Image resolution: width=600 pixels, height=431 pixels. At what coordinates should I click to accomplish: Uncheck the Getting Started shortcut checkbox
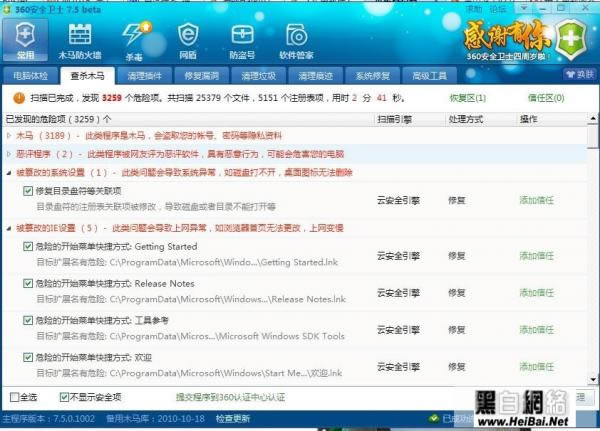[x=28, y=246]
